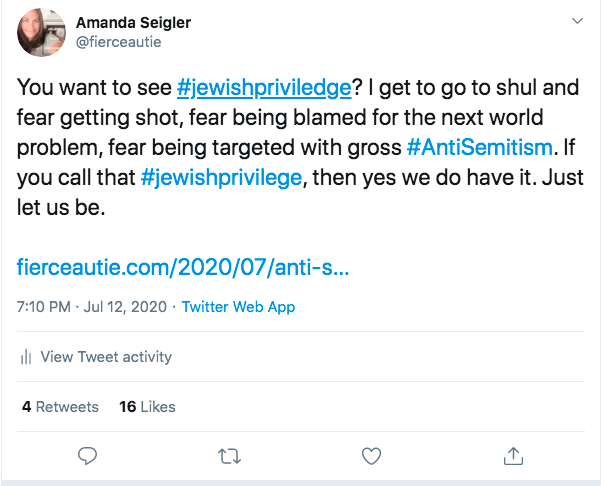Viewport: 604px width, 486px height.
Task: Retweet using the arrows icon
Action: pyautogui.click(x=229, y=456)
